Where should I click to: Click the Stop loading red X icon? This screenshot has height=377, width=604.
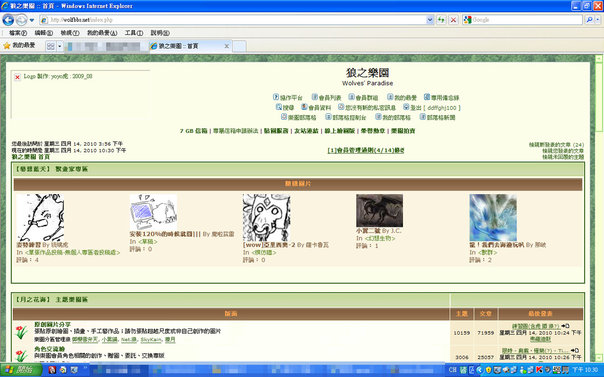click(x=453, y=20)
